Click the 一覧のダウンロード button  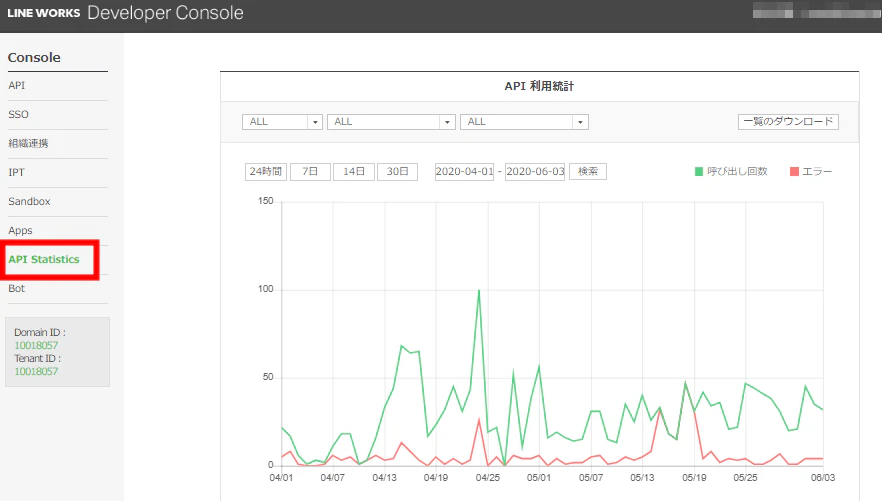point(788,121)
